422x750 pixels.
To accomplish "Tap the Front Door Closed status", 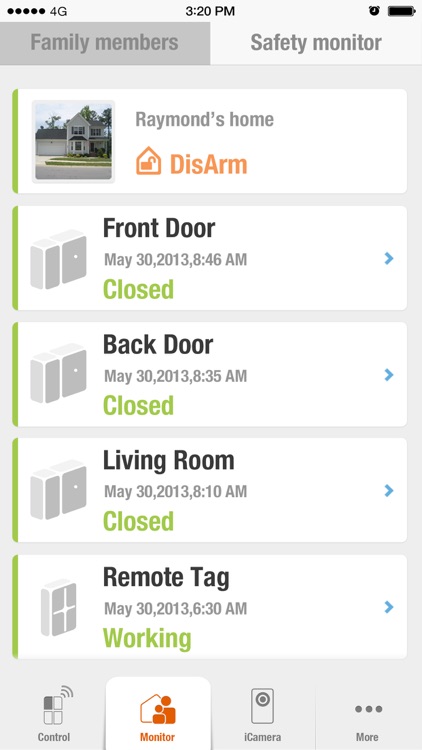I will 138,289.
